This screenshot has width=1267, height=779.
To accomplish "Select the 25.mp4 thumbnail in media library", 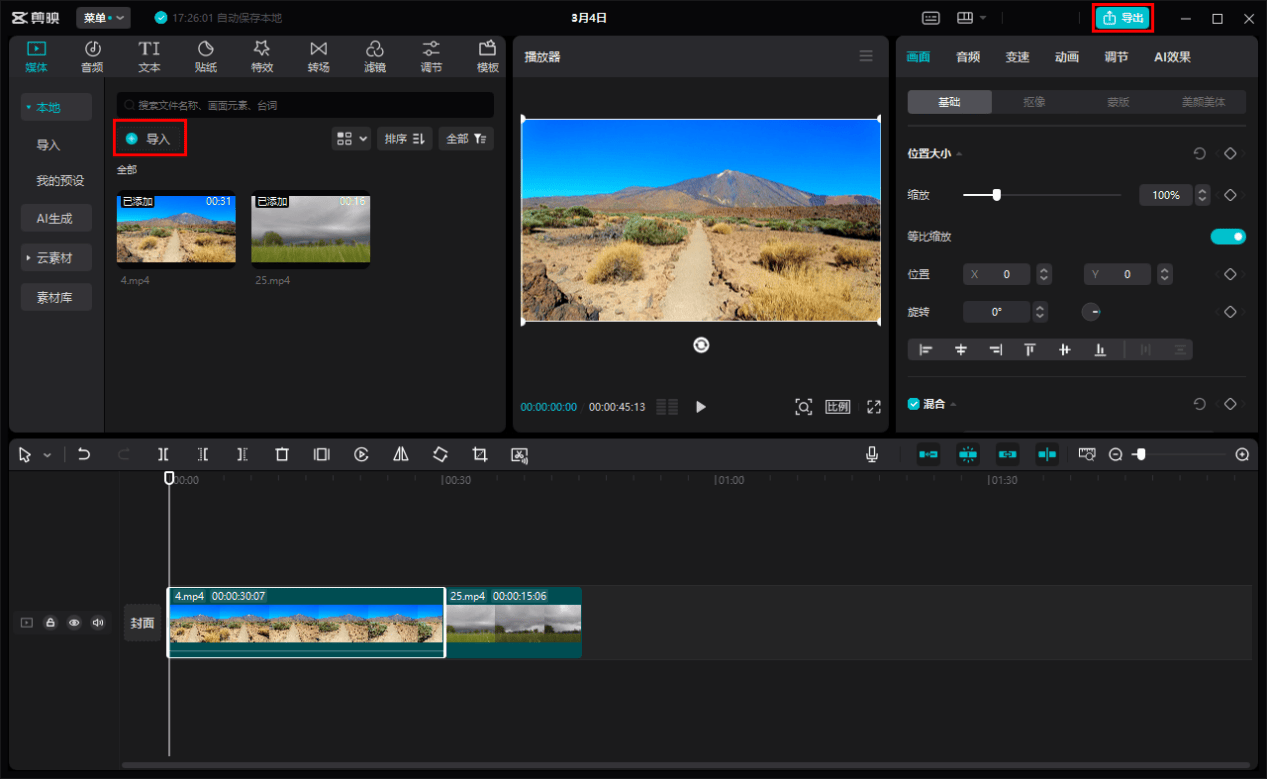I will pyautogui.click(x=310, y=230).
